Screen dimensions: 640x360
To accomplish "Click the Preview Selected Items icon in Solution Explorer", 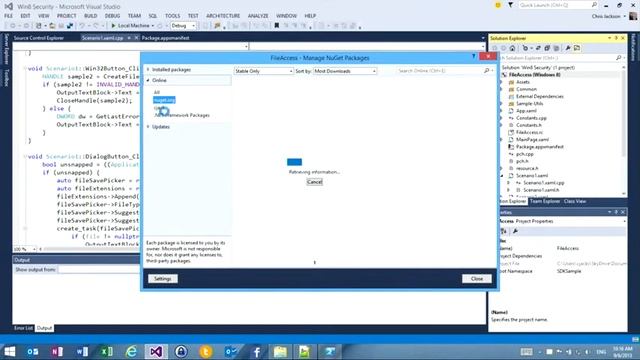I will (x=577, y=48).
